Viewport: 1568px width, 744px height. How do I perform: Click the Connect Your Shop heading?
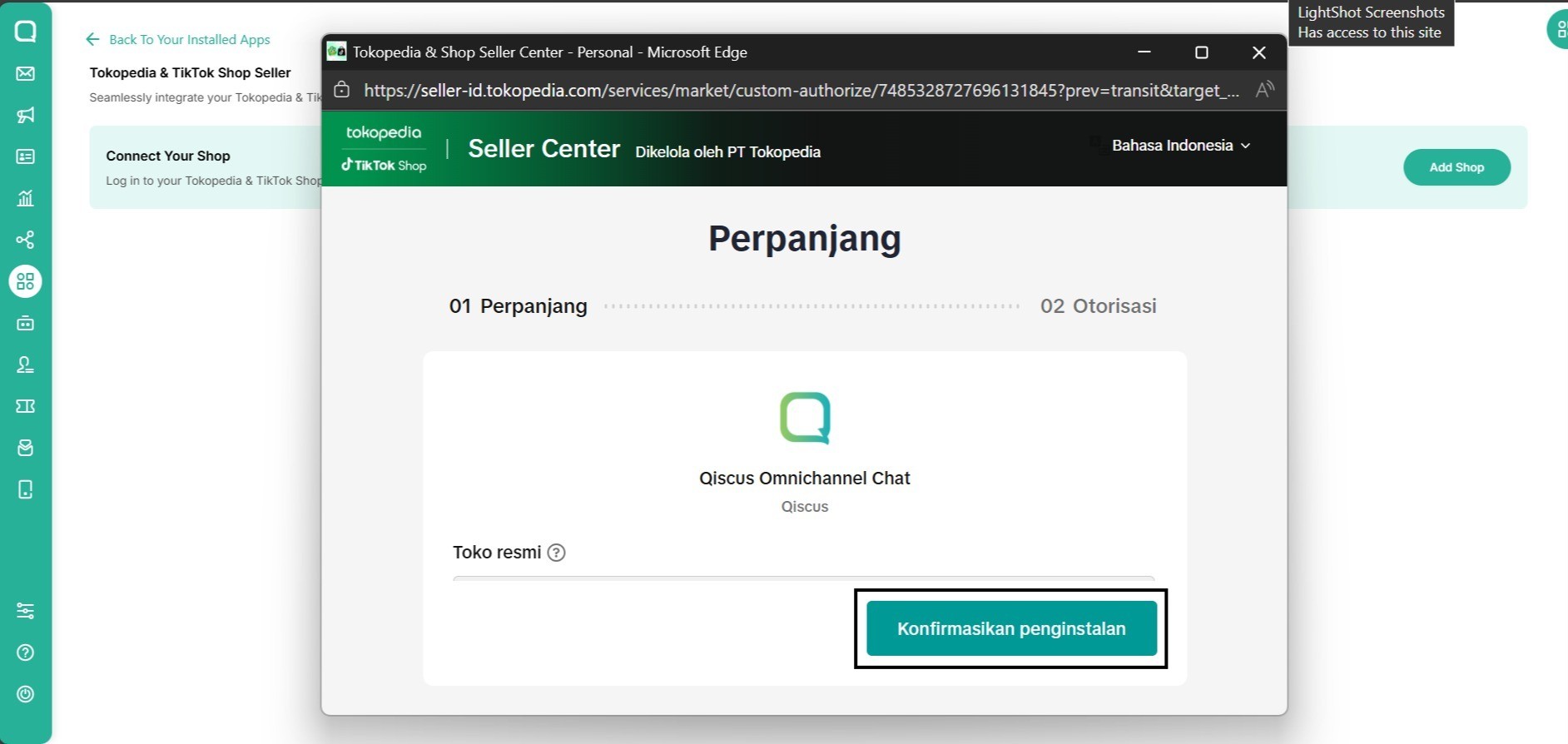click(168, 156)
